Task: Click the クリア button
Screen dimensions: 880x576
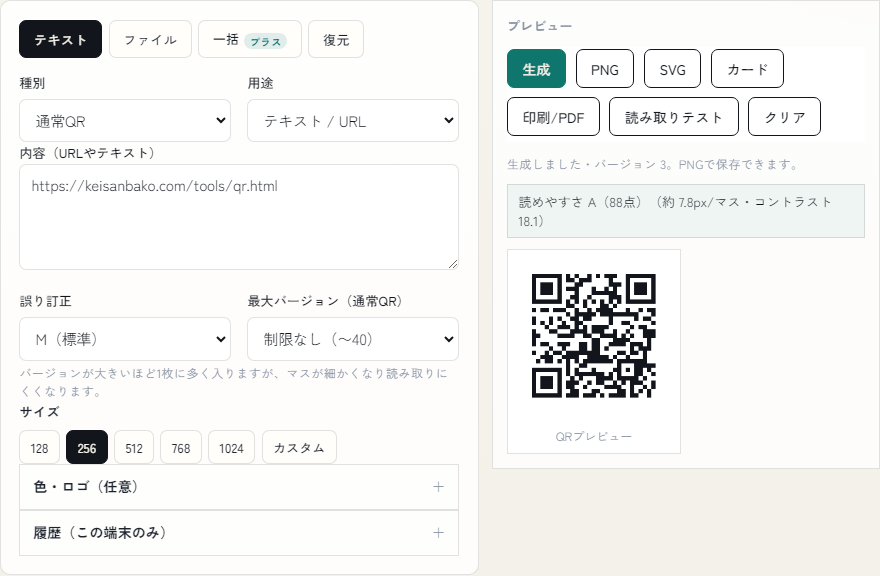Action: (x=785, y=117)
